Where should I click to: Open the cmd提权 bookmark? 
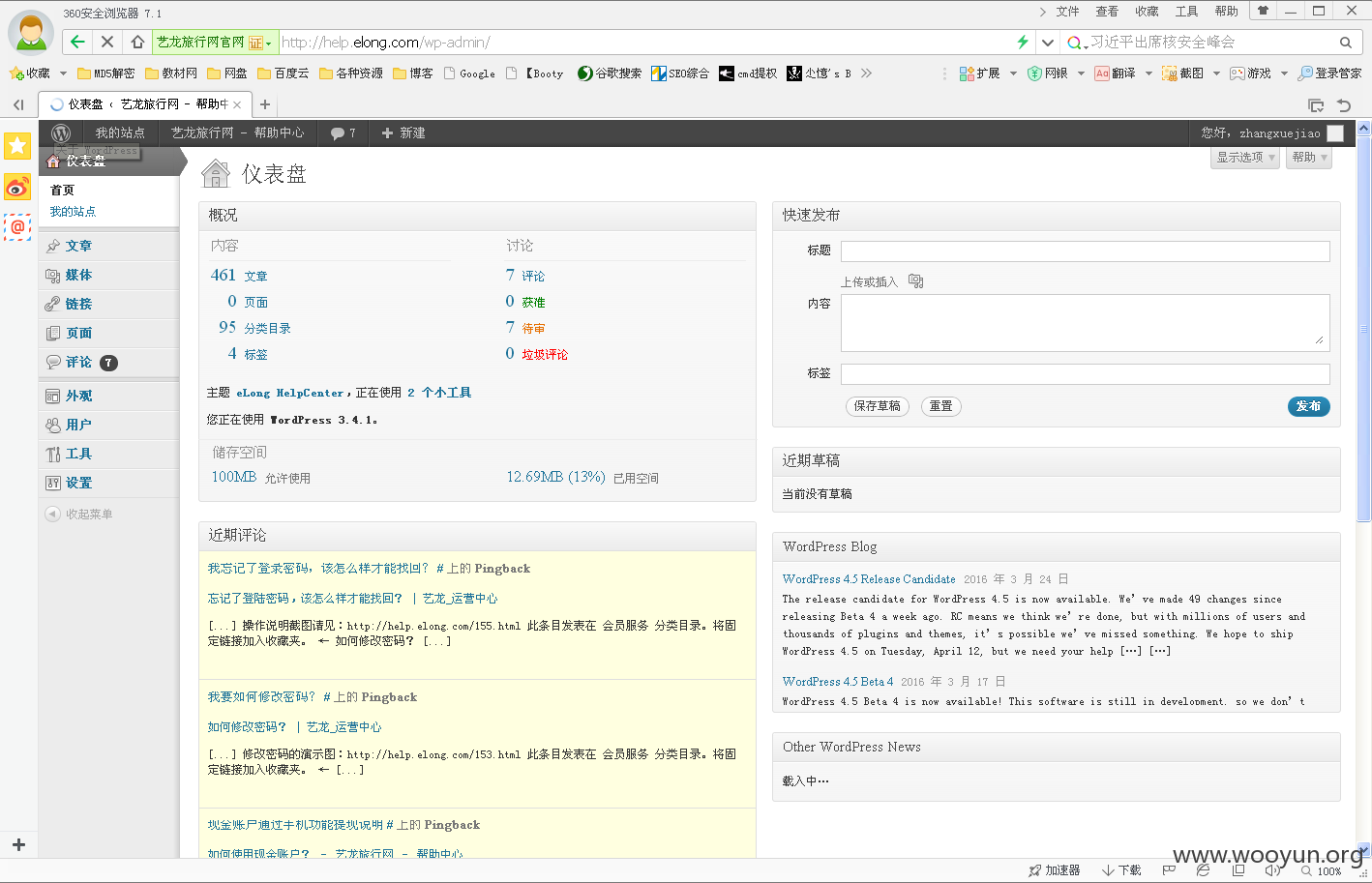click(748, 74)
